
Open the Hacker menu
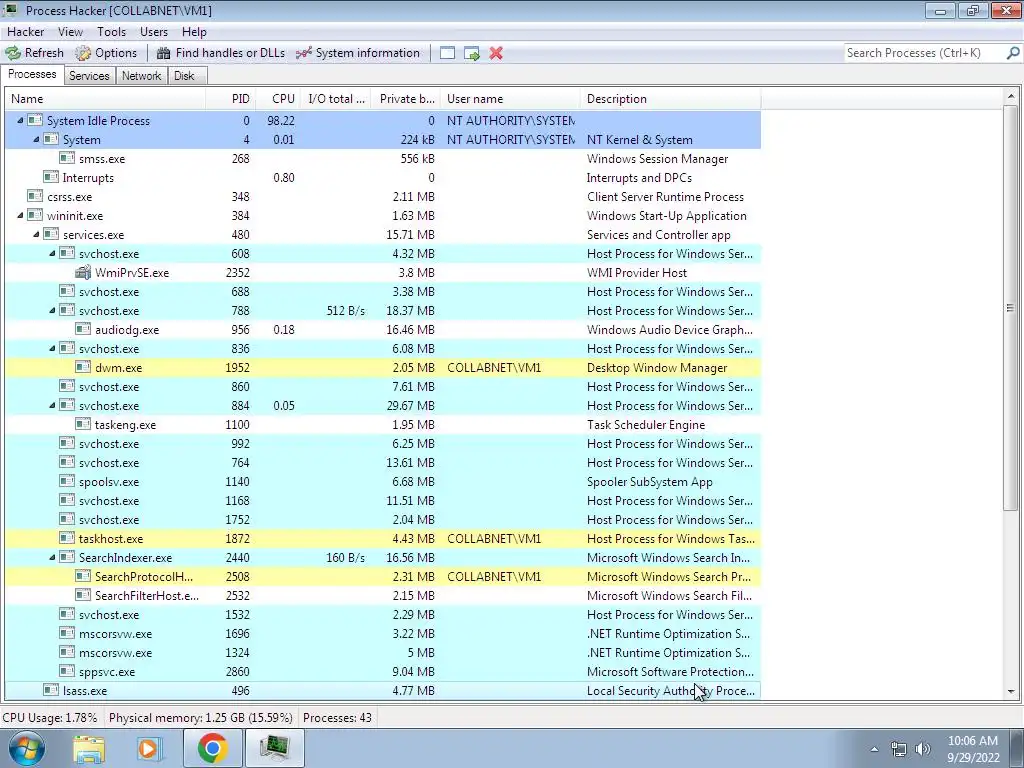coord(25,31)
